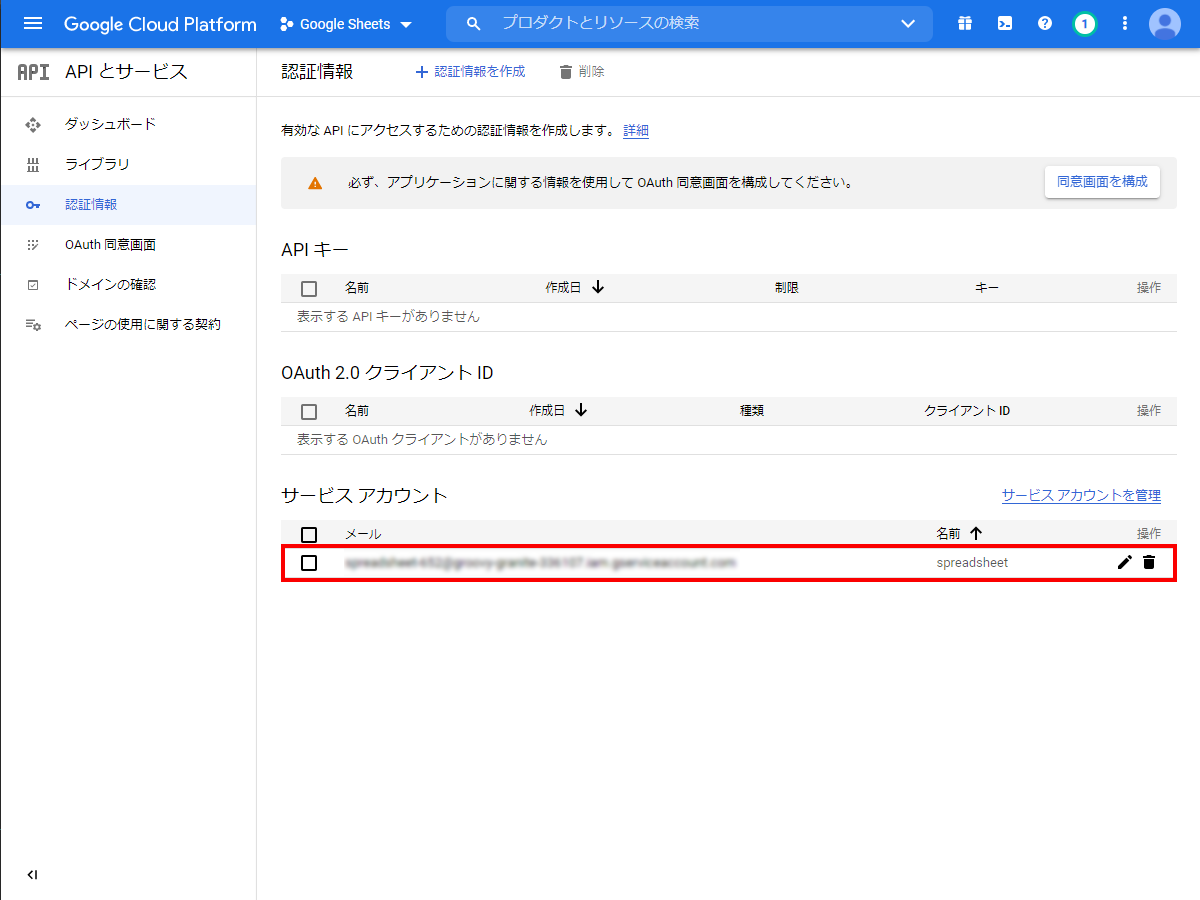Click the domain verification checkbox icon
The width and height of the screenshot is (1200, 900).
(x=33, y=285)
